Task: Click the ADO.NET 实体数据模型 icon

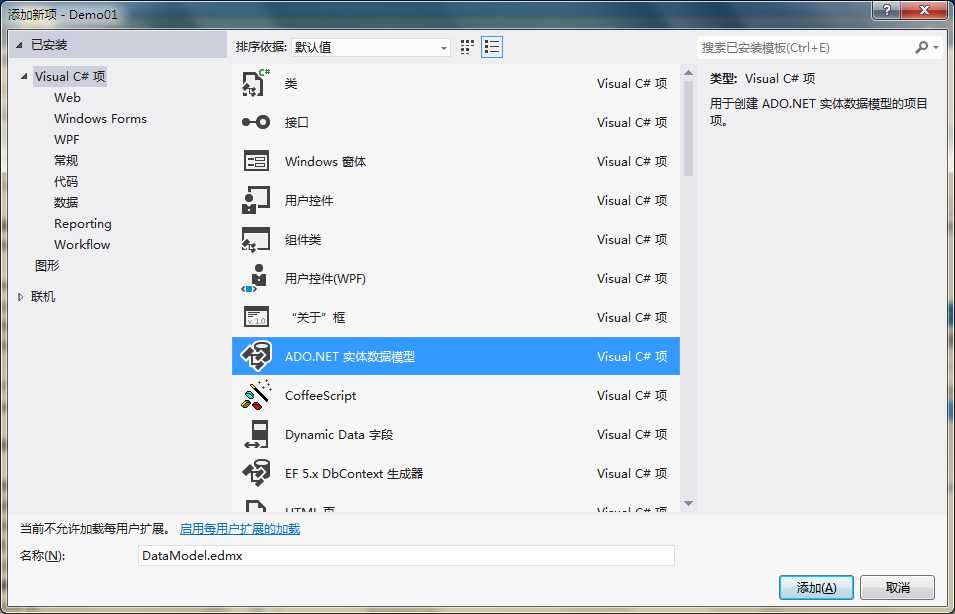Action: pyautogui.click(x=256, y=356)
